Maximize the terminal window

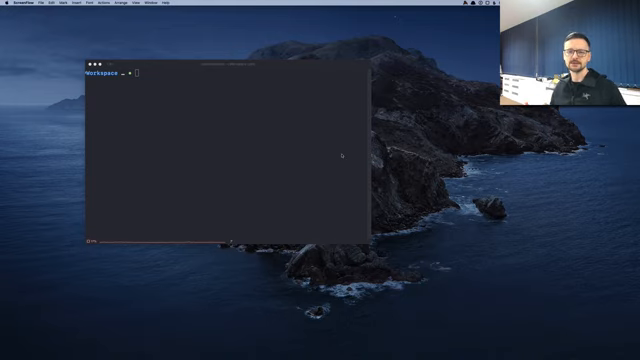[x=100, y=64]
